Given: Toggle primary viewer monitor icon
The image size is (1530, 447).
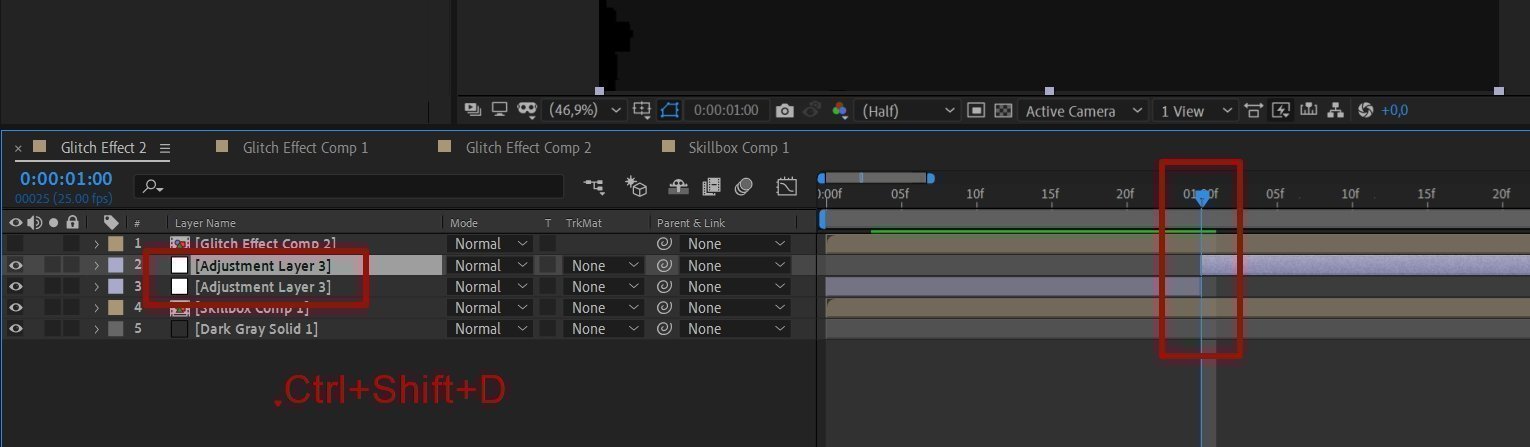Looking at the screenshot, I should point(499,110).
